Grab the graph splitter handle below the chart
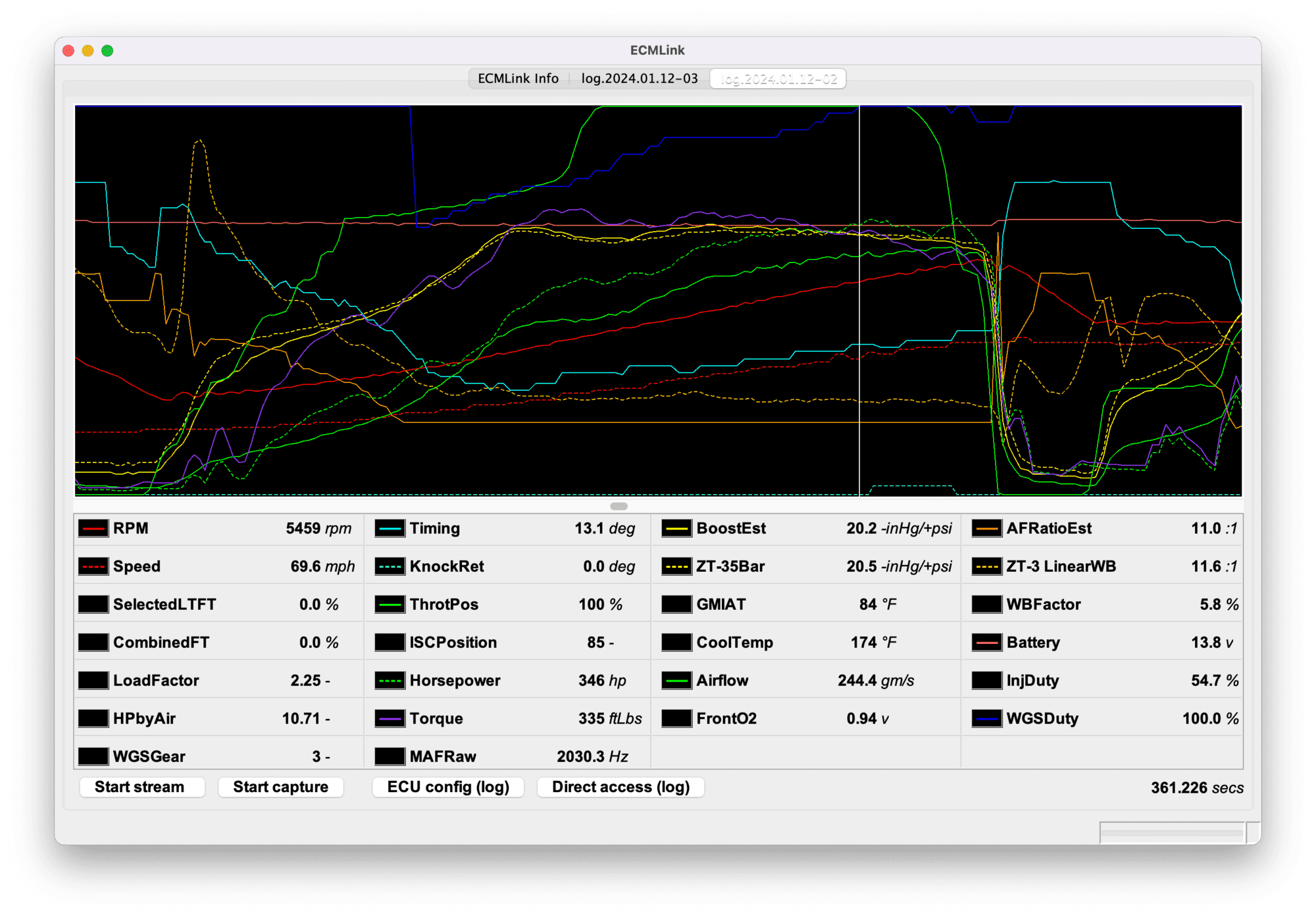1316x917 pixels. 619,506
